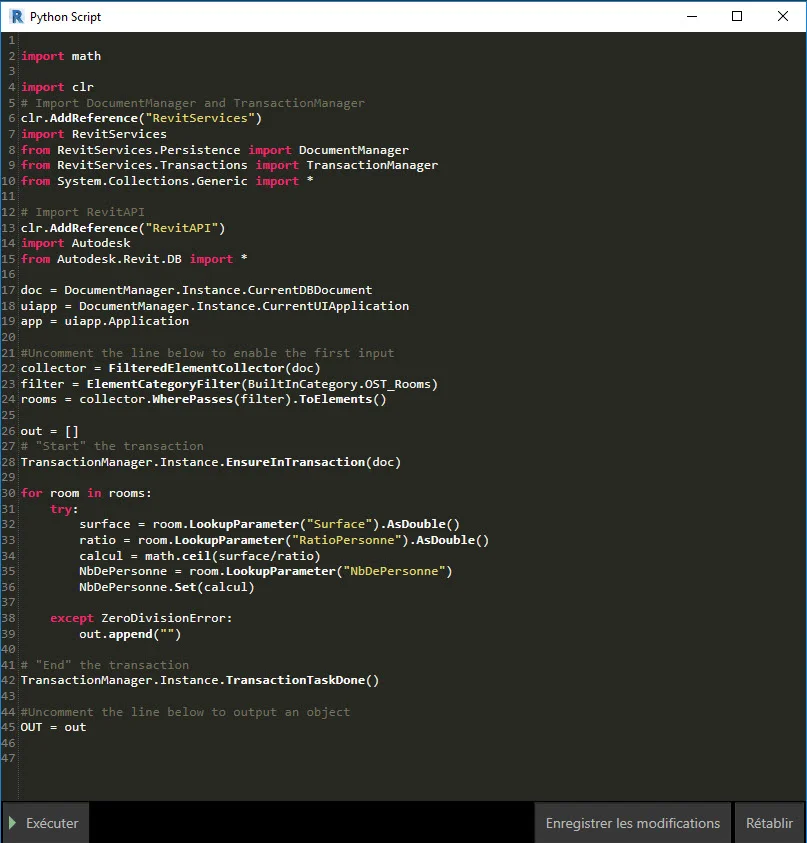Image resolution: width=807 pixels, height=843 pixels.
Task: Click line number 1 in the gutter
Action: (12, 40)
